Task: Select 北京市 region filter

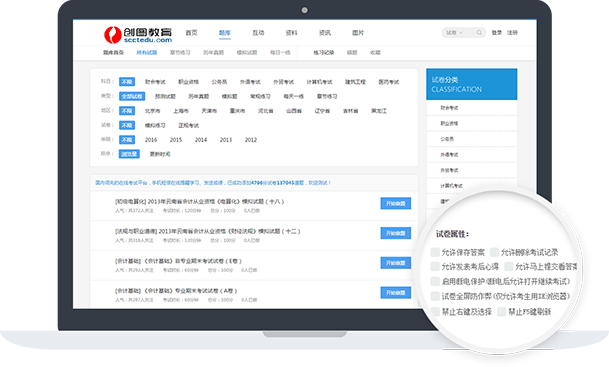Action: pos(152,111)
